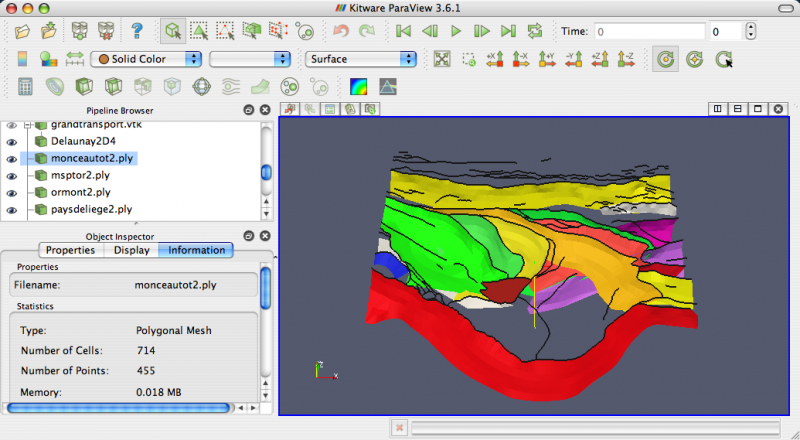The image size is (800, 440).
Task: Jump to the last animation frame
Action: tap(508, 31)
